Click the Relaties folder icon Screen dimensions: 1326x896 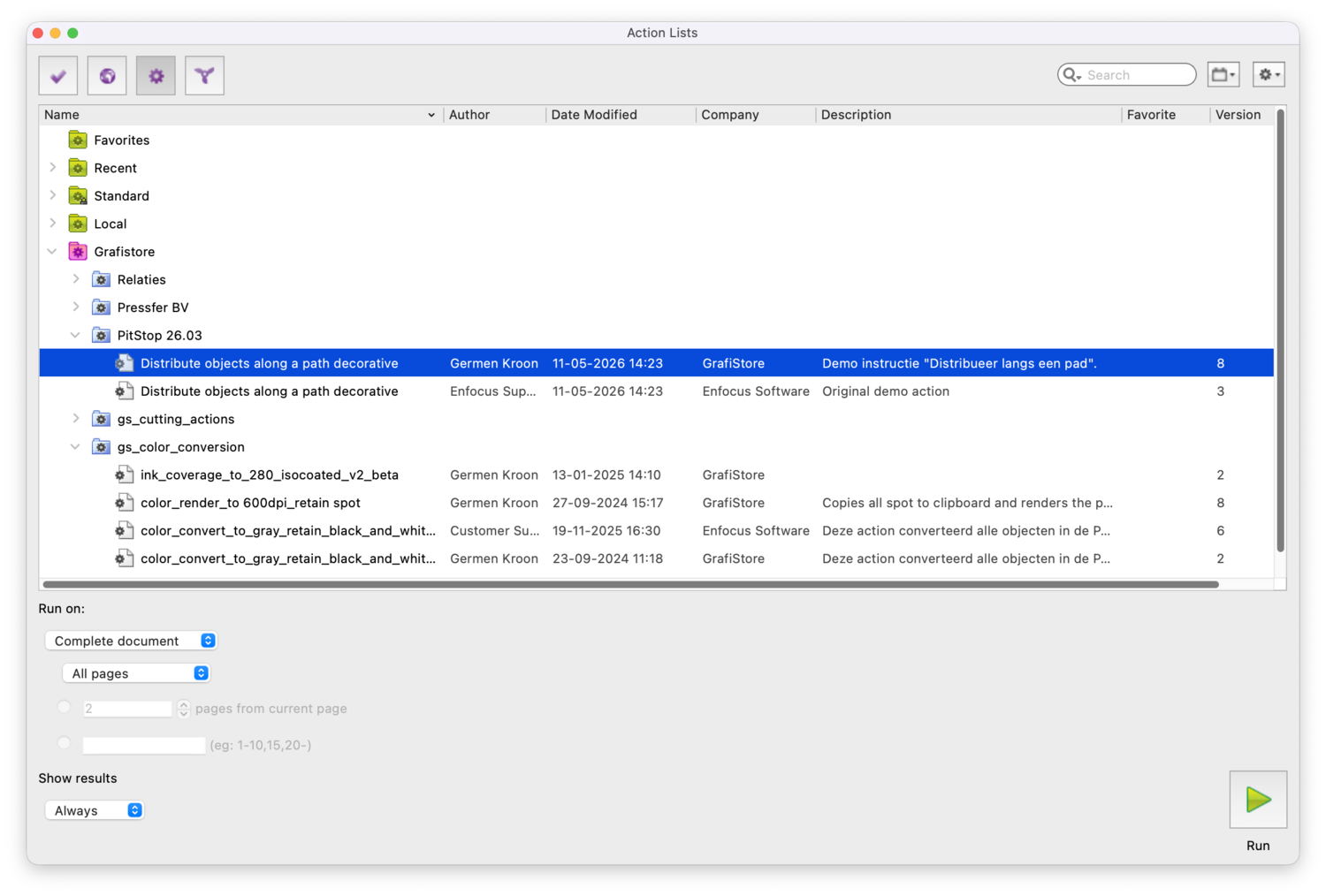click(102, 279)
